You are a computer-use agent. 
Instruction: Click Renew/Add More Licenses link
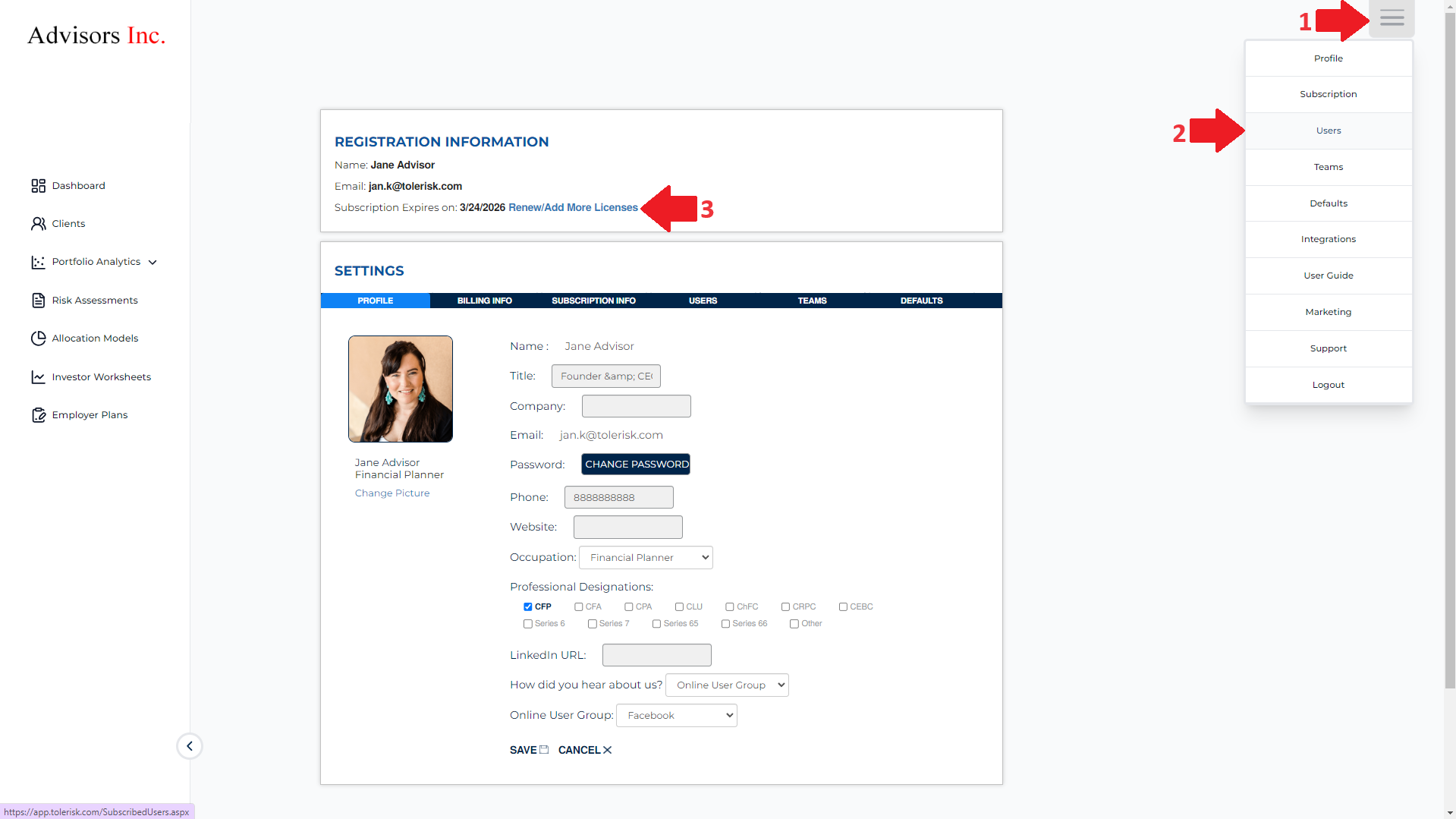(573, 208)
